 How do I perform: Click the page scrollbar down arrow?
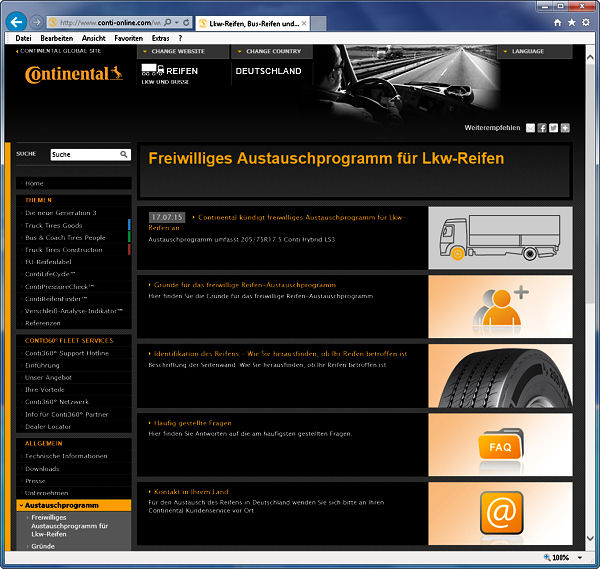(x=590, y=538)
